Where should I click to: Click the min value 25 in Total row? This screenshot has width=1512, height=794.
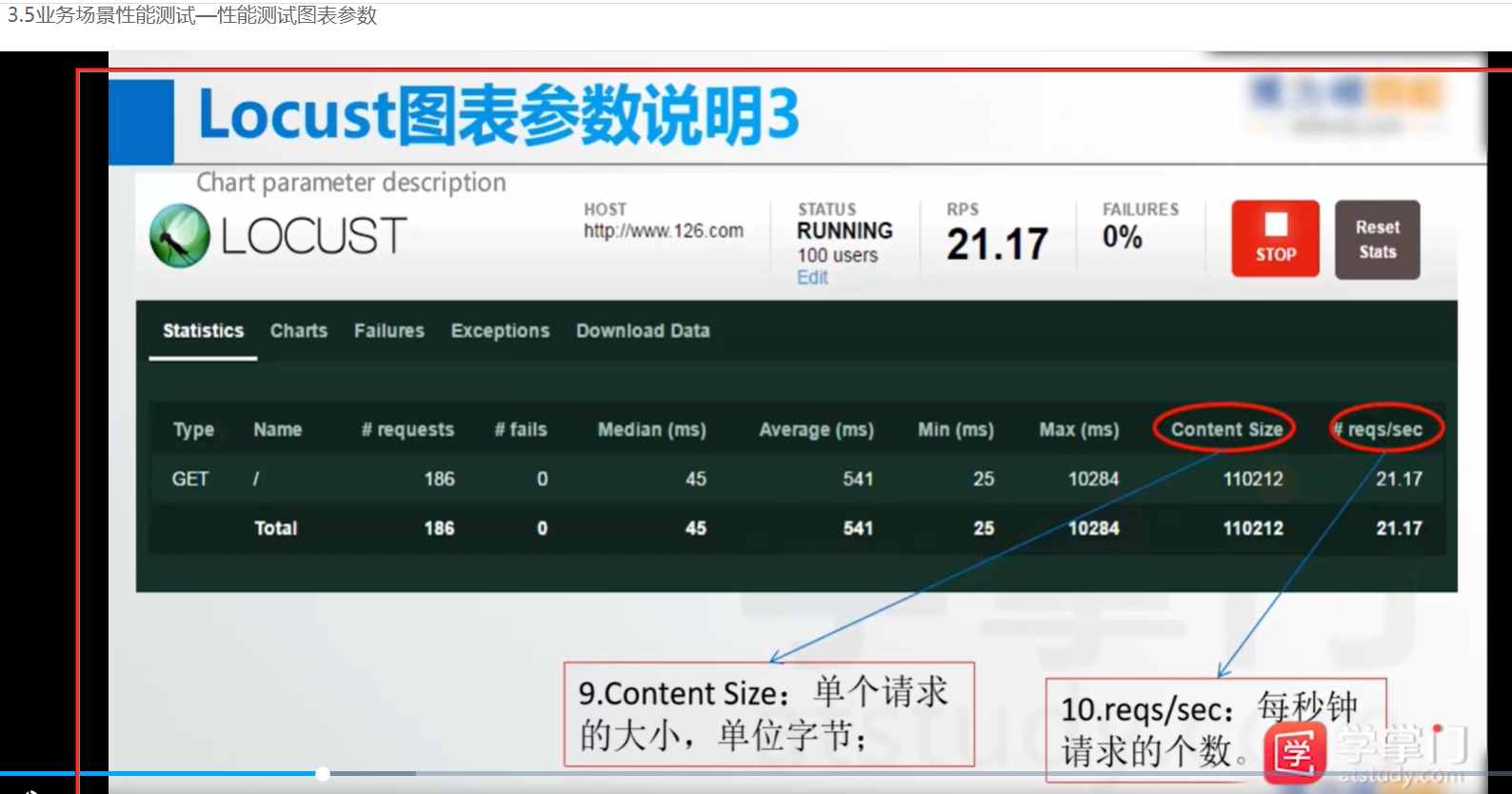(984, 528)
